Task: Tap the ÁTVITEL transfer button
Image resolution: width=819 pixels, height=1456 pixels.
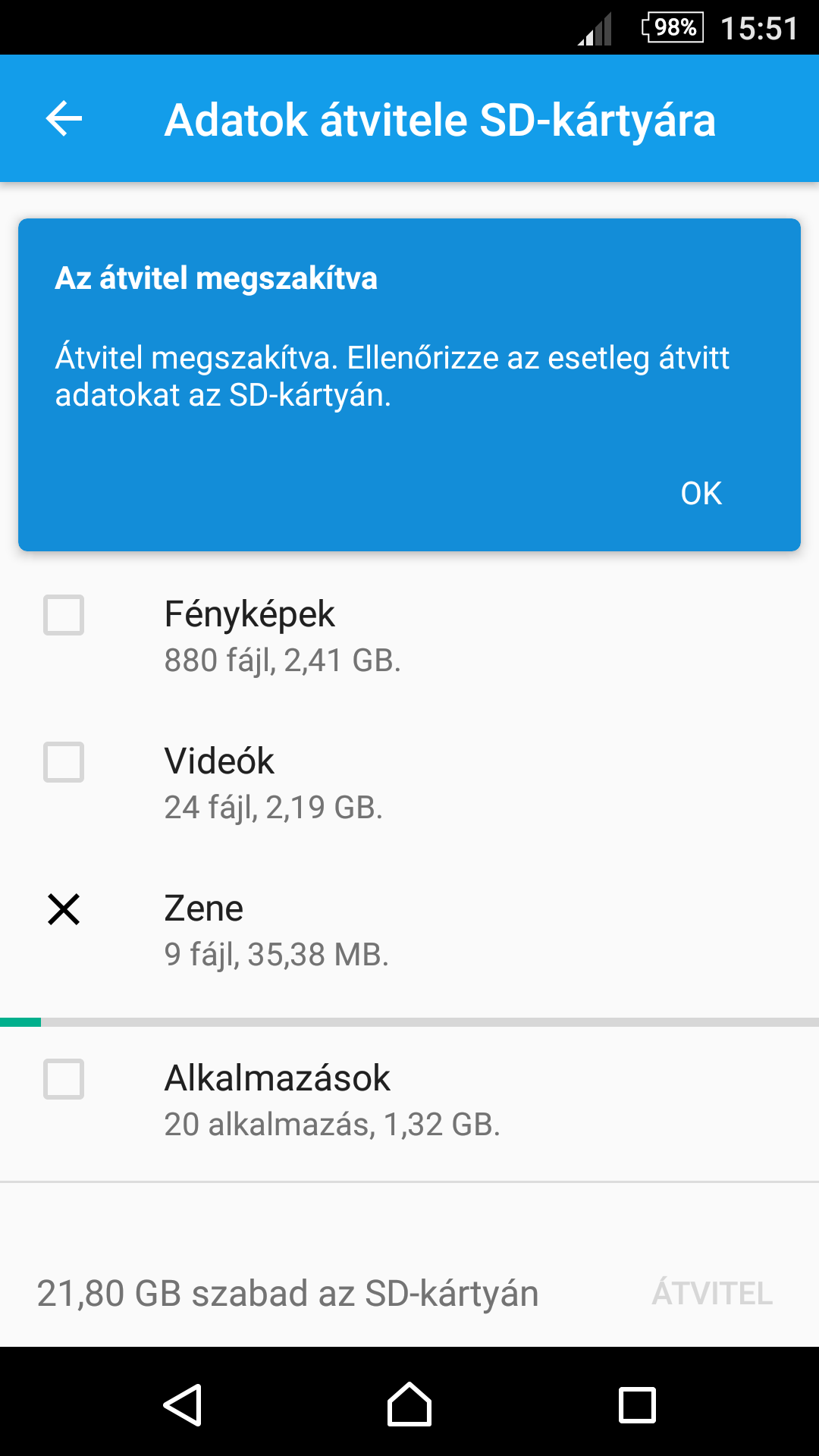Action: 712,1294
